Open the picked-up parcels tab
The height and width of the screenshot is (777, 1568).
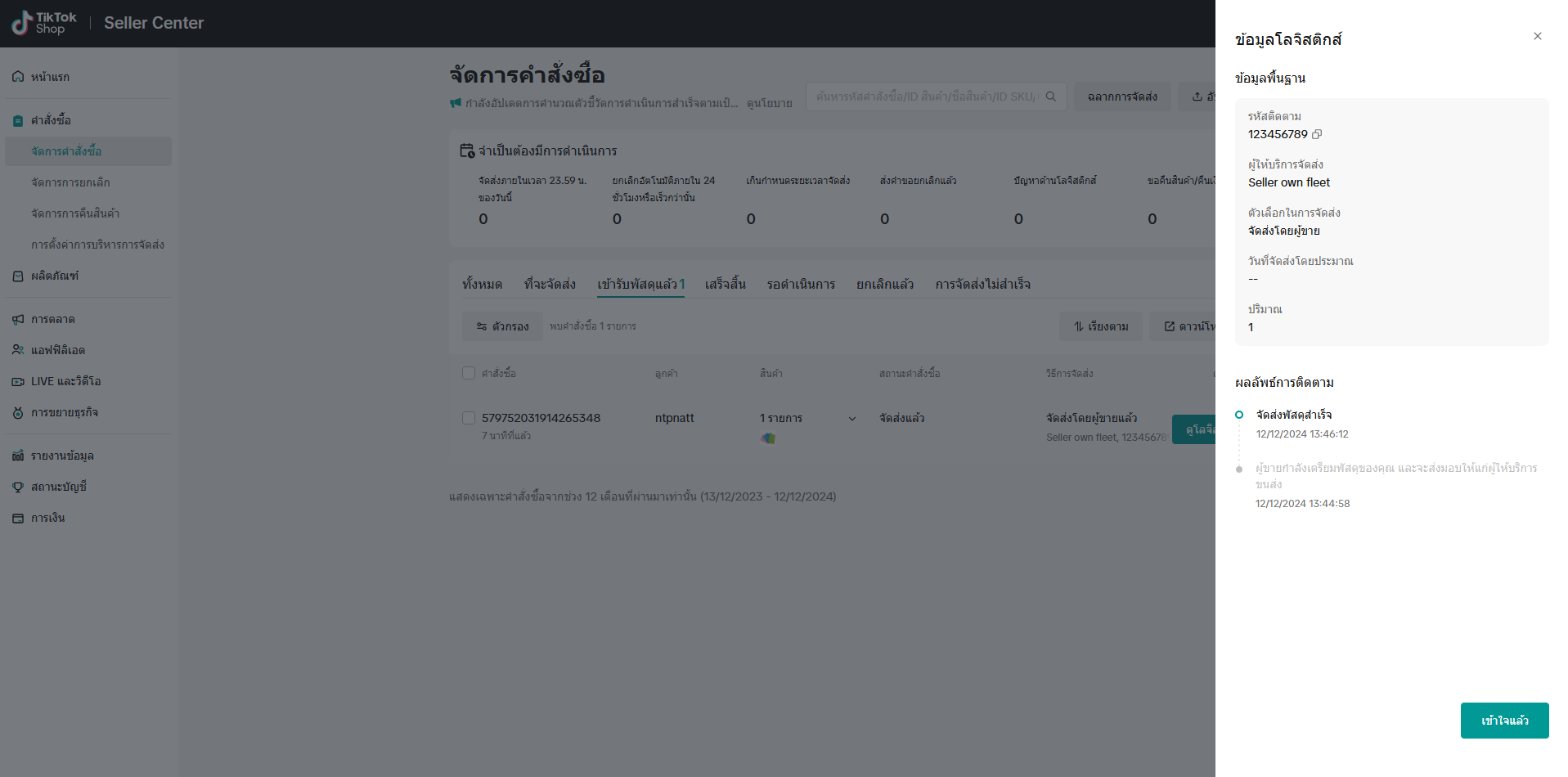tap(640, 284)
